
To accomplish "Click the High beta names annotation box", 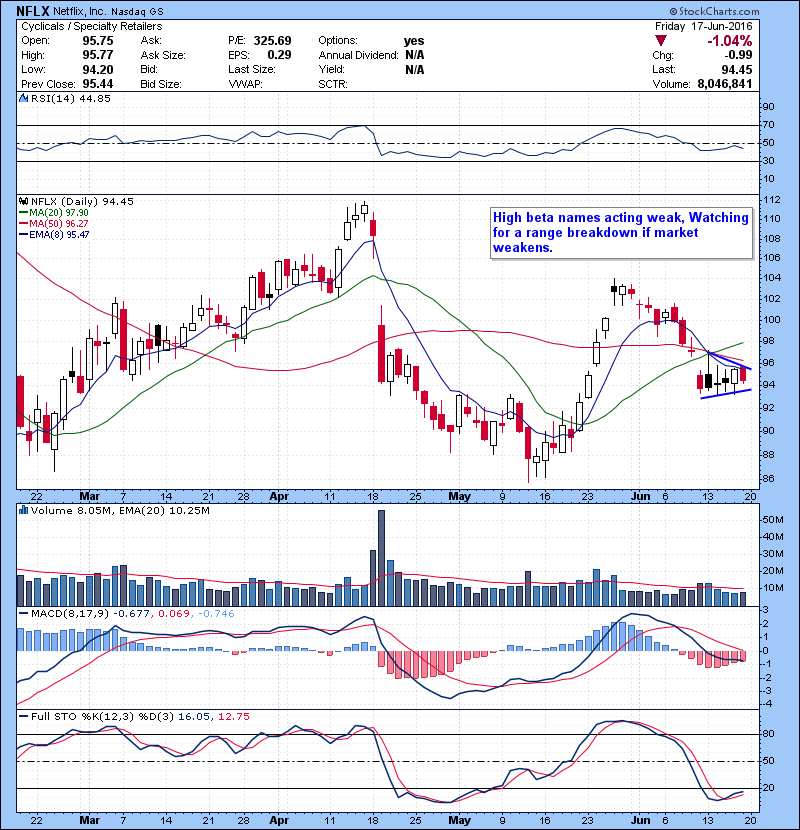I will (x=621, y=232).
